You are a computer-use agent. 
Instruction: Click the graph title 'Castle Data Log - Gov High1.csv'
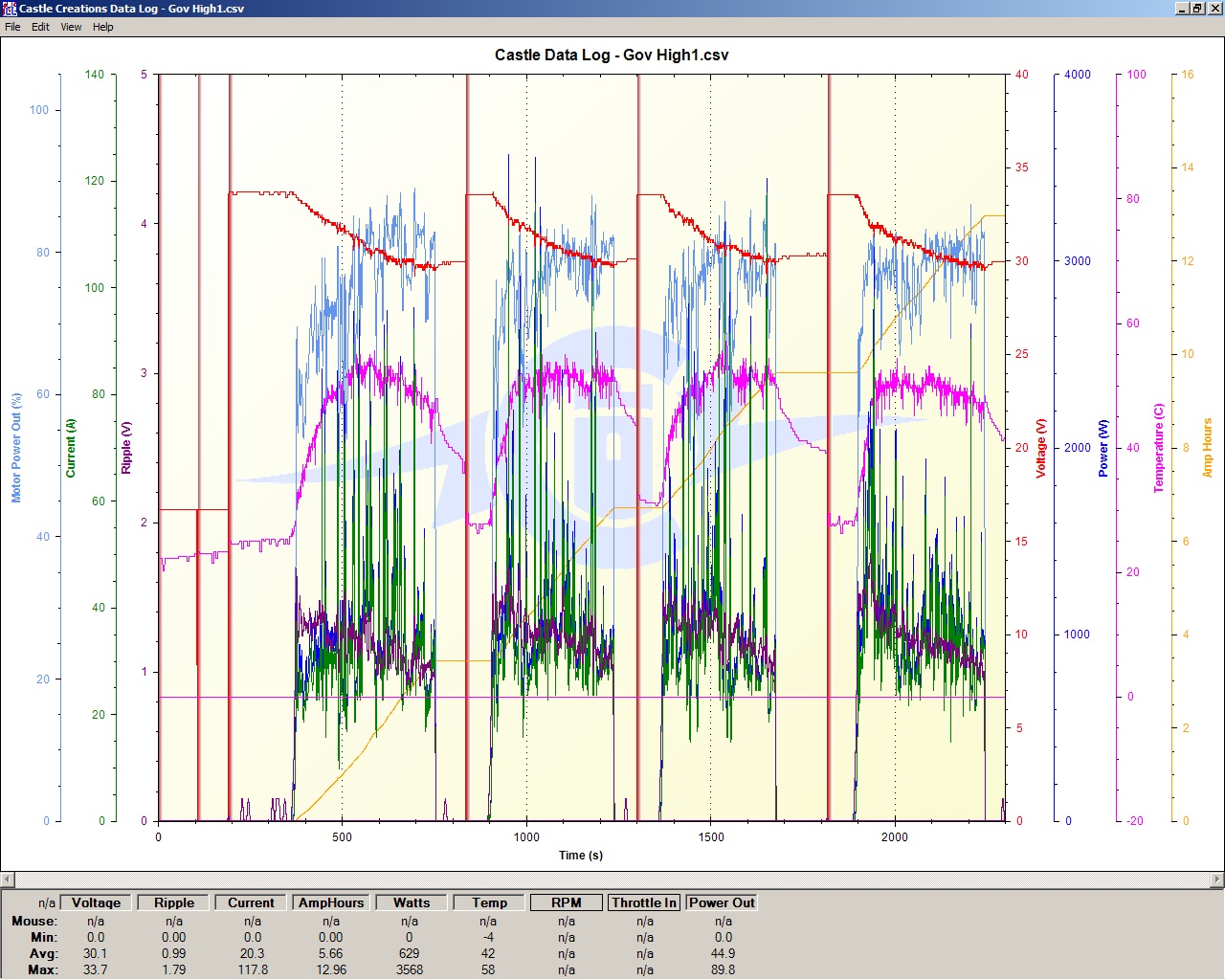coord(612,56)
